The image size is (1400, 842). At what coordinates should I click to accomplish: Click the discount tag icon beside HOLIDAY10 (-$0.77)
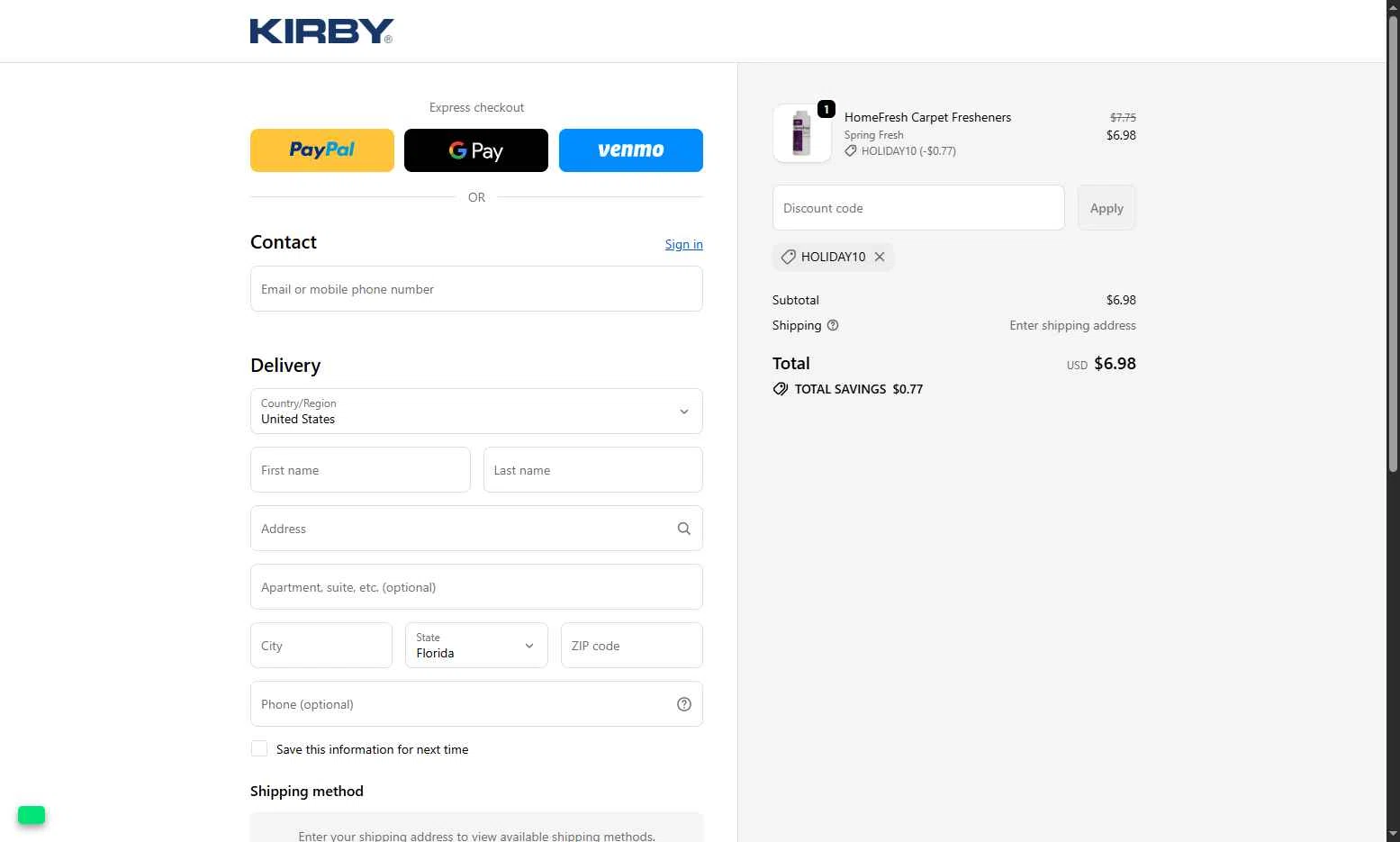[x=851, y=151]
